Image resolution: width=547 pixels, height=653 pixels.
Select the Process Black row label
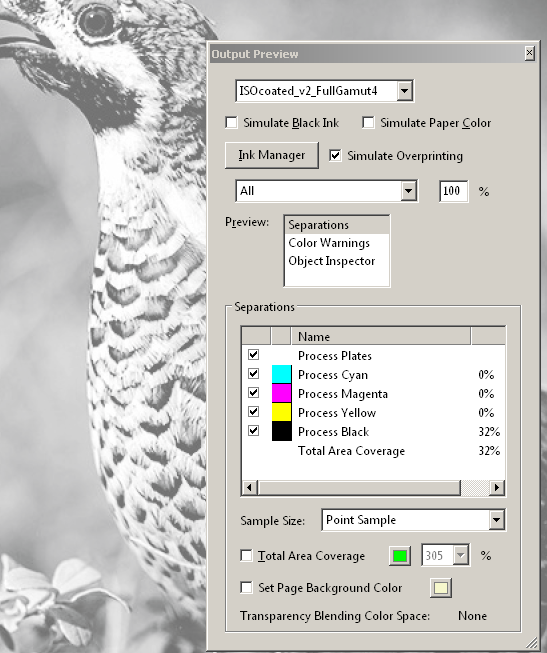(x=333, y=432)
